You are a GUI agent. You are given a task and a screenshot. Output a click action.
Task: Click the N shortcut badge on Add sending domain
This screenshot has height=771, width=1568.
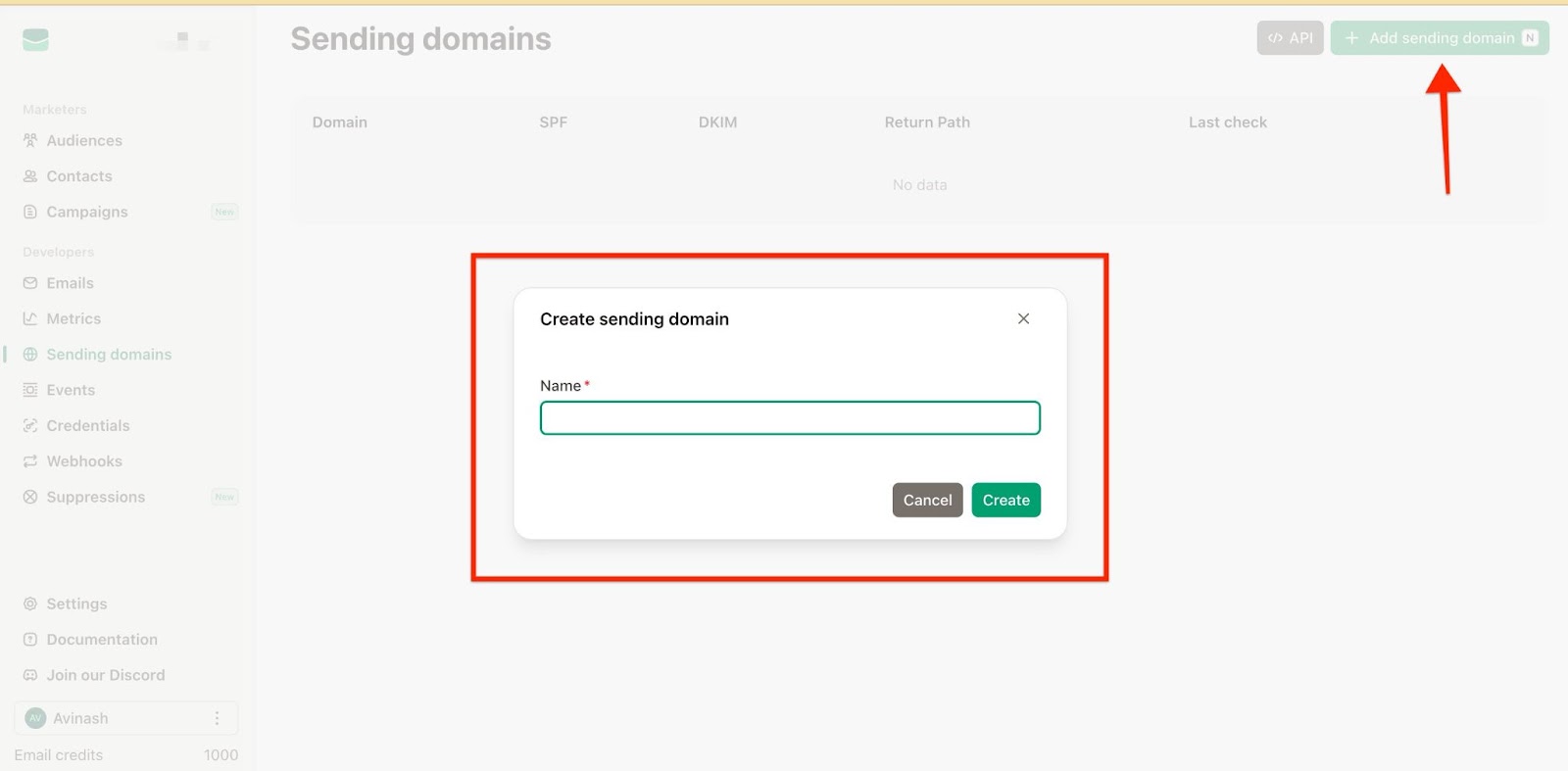point(1530,38)
